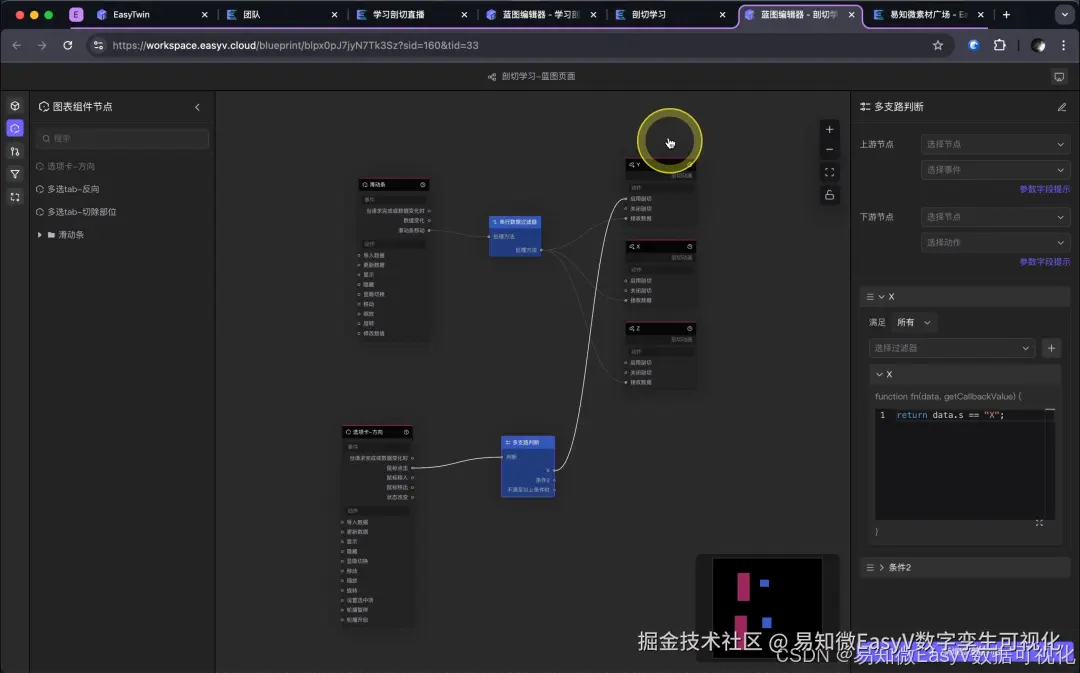Click the settings icon on the 滑动条 node header

[423, 185]
